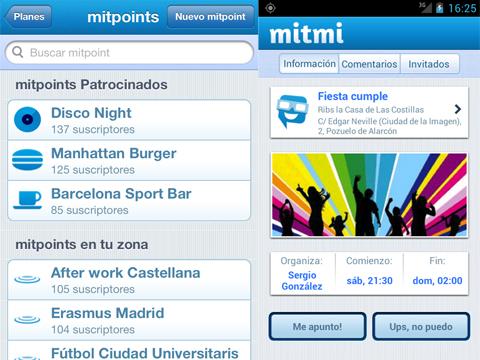Tap the mitmi logo in the header
The height and width of the screenshot is (360, 480).
(306, 33)
